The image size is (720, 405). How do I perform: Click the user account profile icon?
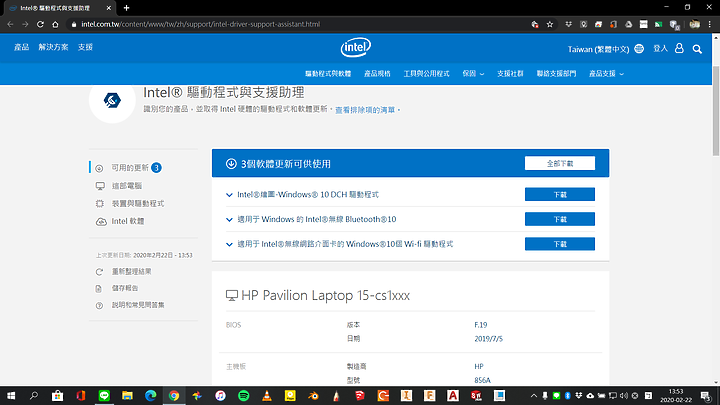tap(679, 48)
